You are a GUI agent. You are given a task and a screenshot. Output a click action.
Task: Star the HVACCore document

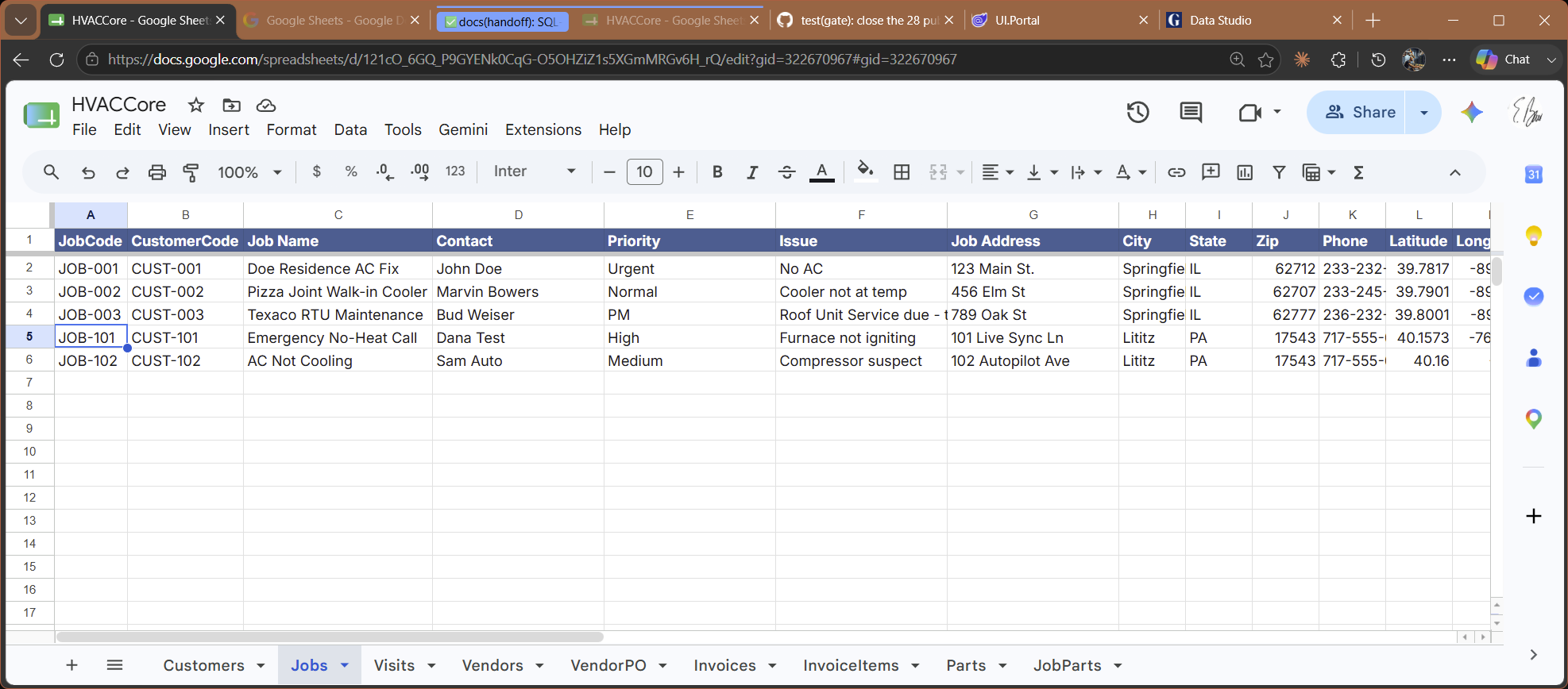[x=196, y=105]
